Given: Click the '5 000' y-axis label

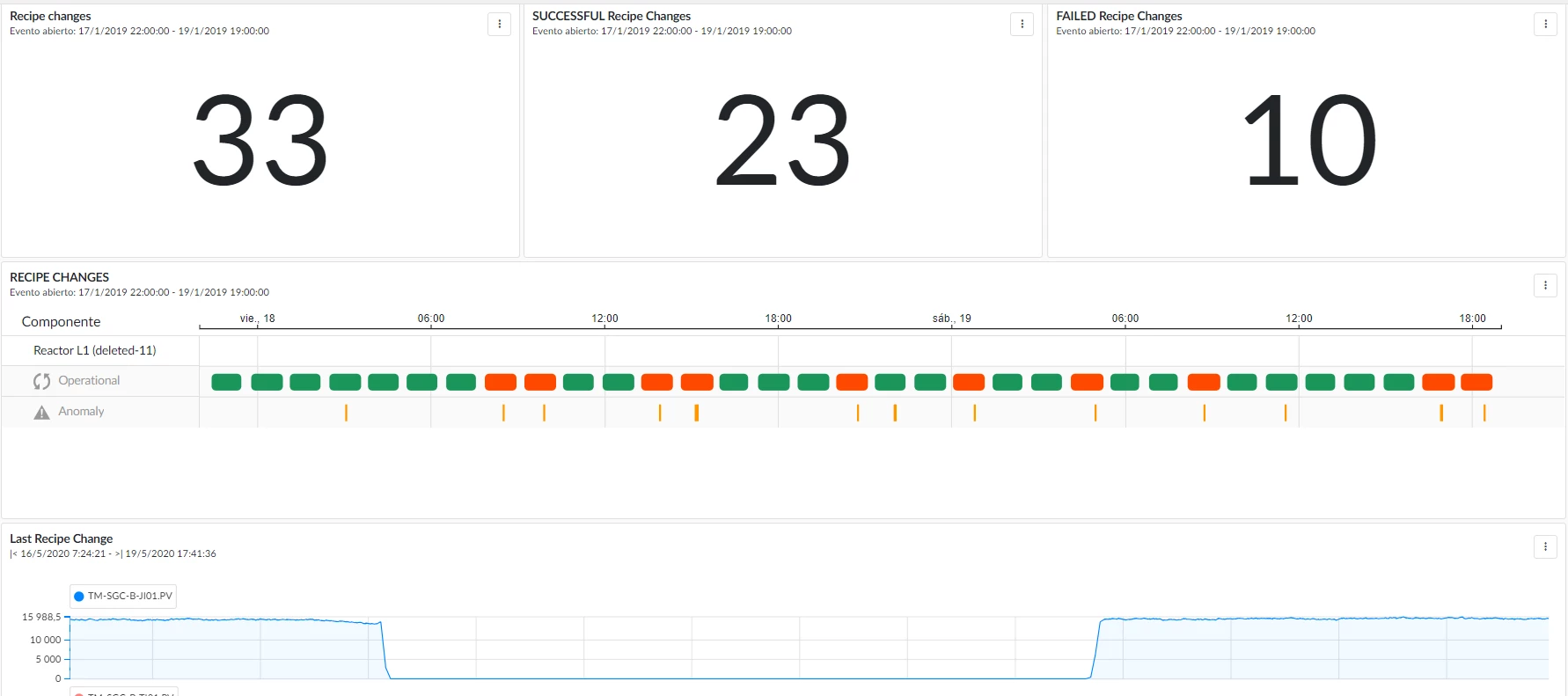Looking at the screenshot, I should pyautogui.click(x=48, y=660).
